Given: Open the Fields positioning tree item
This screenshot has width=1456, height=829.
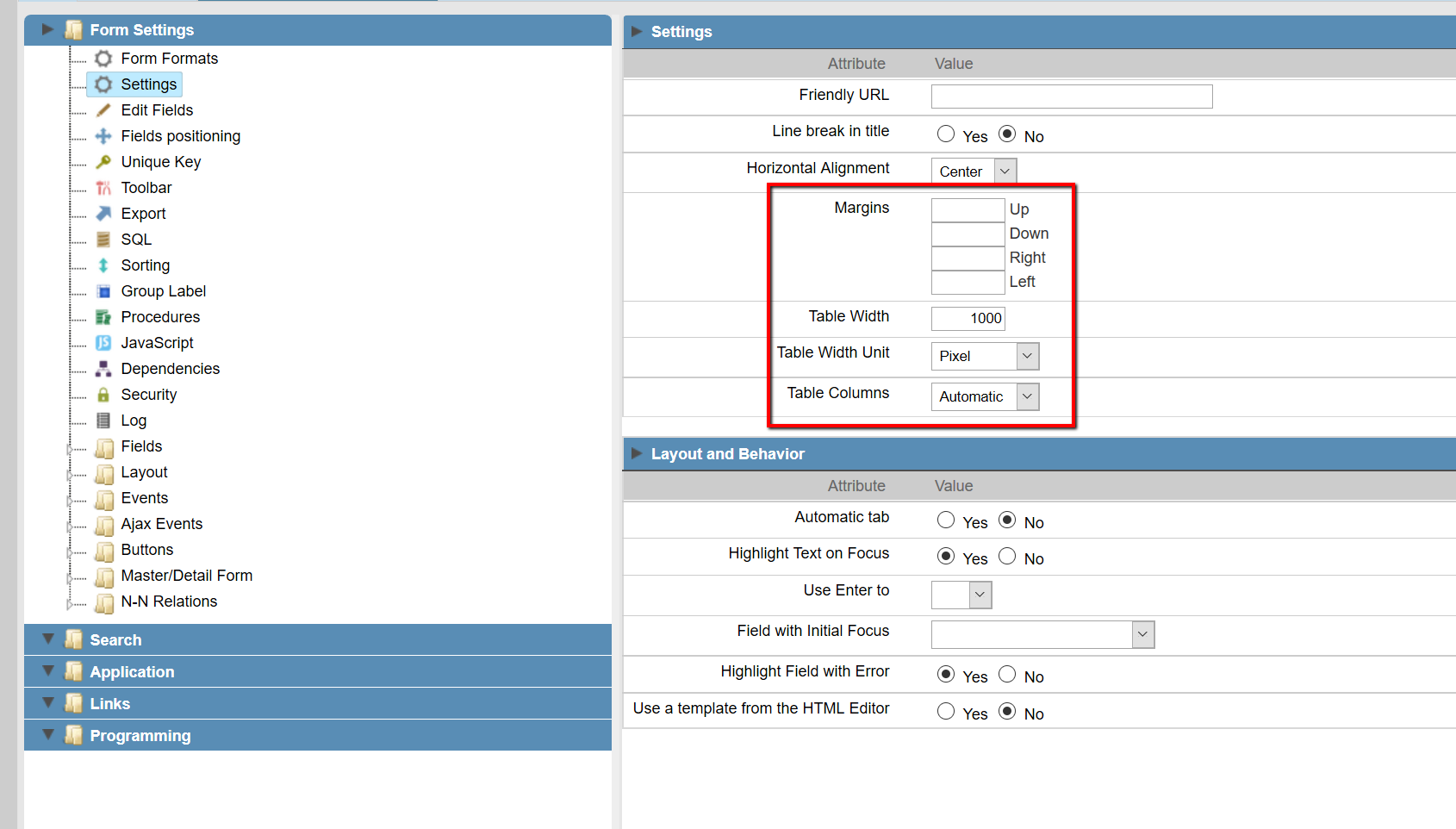Looking at the screenshot, I should (181, 136).
